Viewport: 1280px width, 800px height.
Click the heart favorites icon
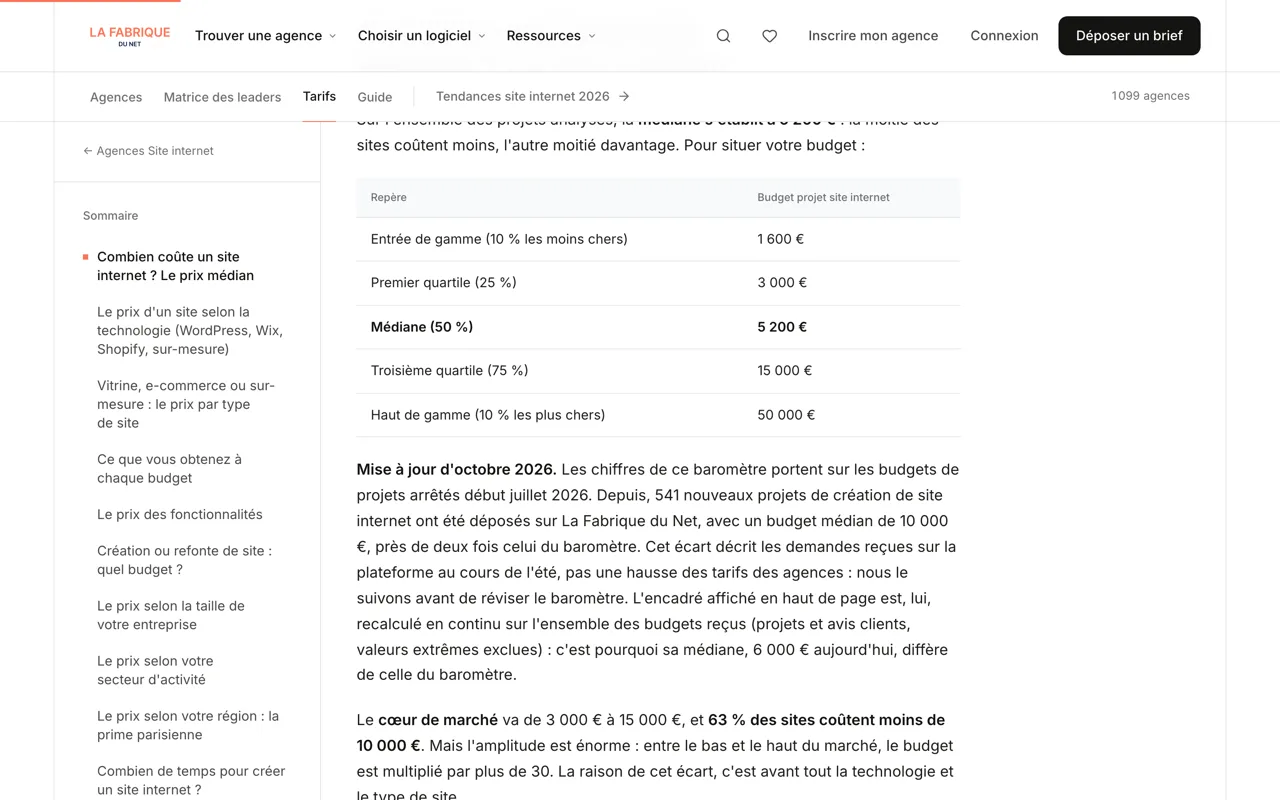click(x=769, y=36)
